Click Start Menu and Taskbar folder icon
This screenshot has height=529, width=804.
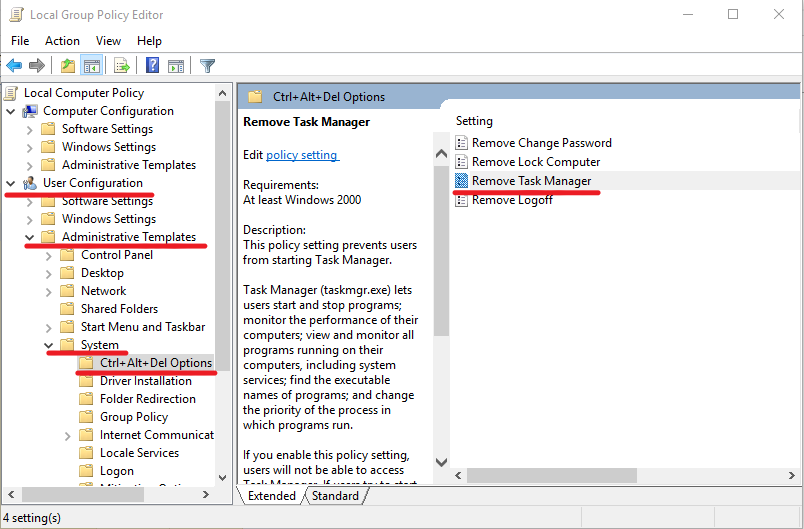(67, 327)
